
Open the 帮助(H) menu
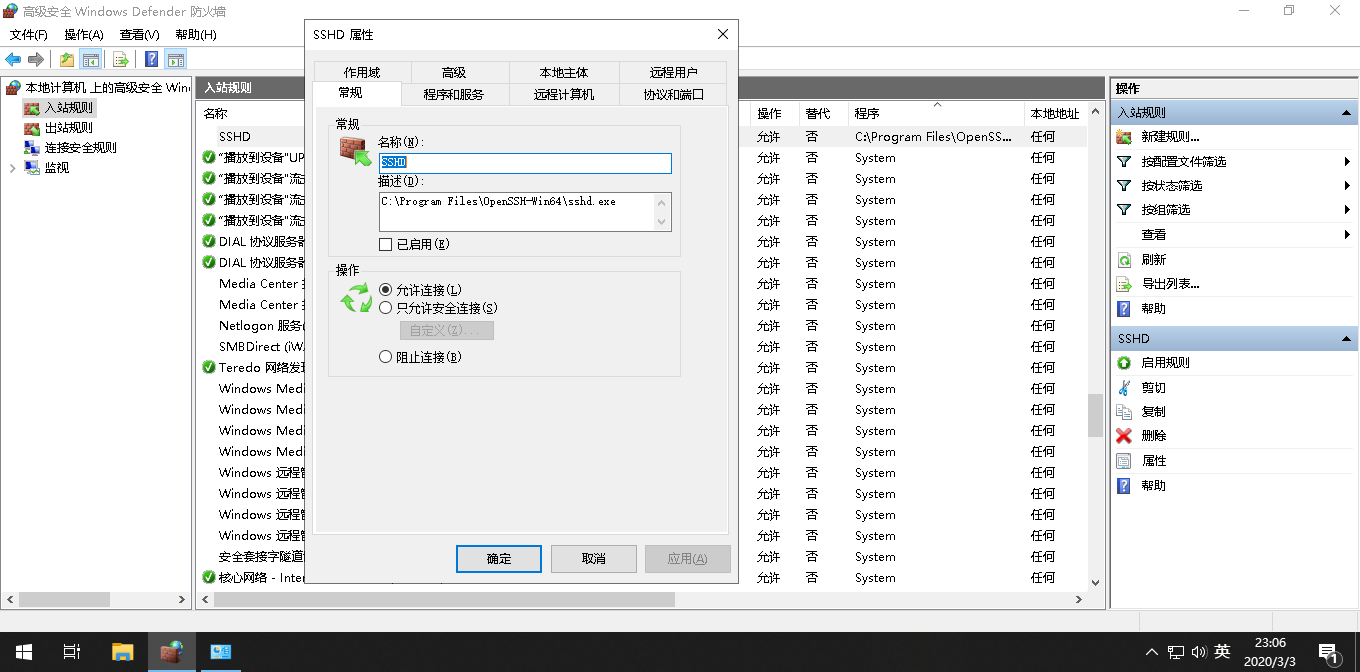coord(195,35)
